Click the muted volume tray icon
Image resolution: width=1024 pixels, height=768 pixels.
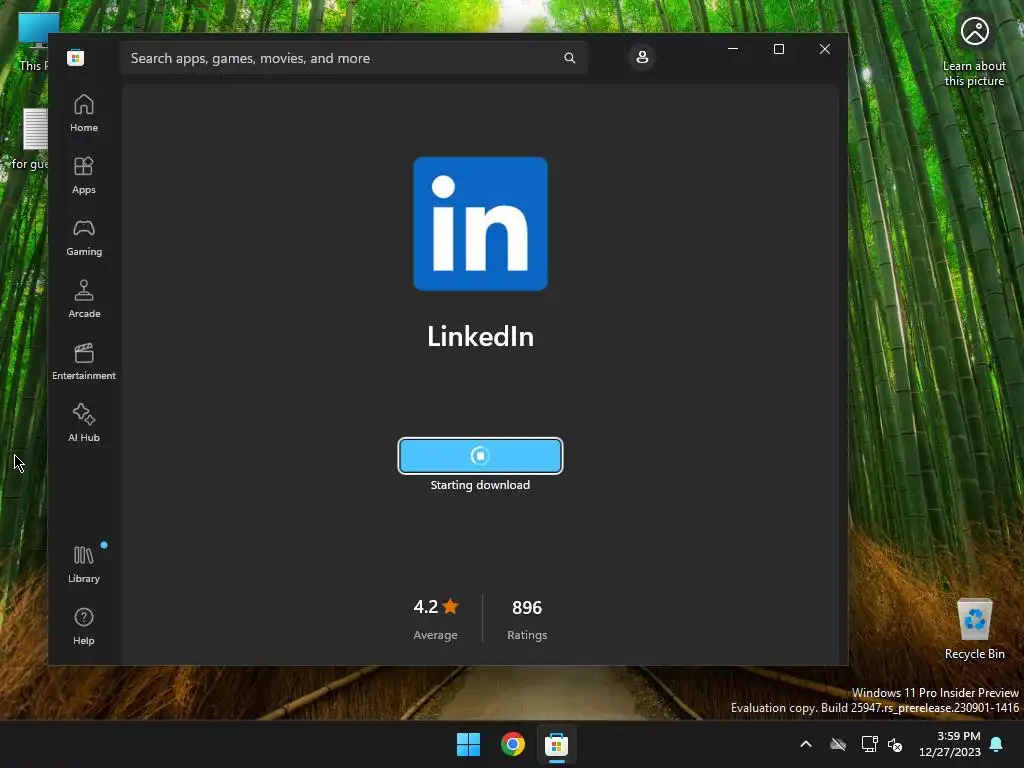pyautogui.click(x=895, y=744)
